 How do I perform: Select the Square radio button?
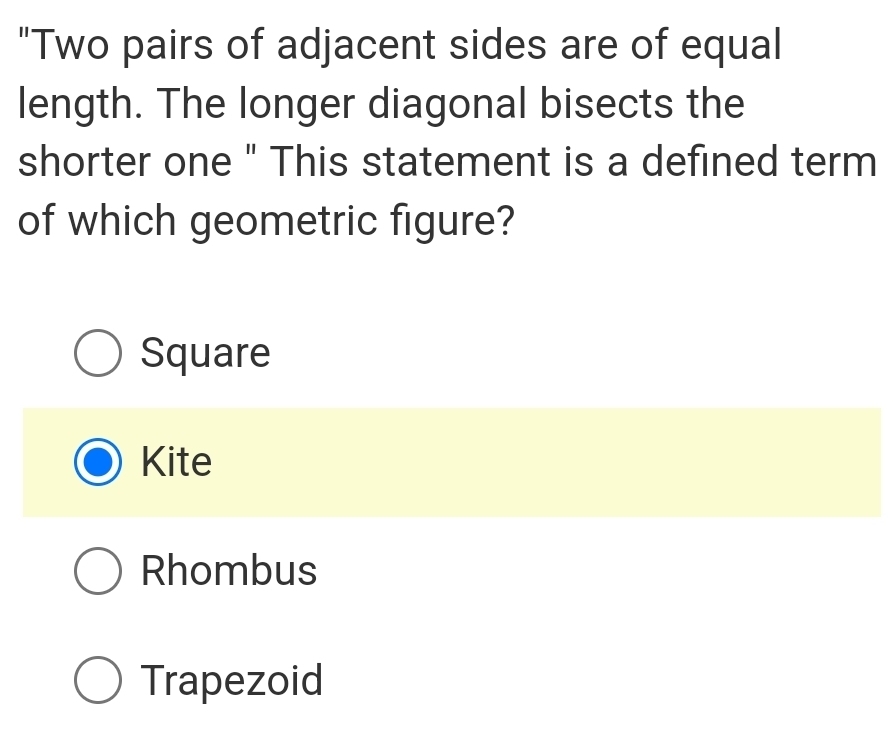[97, 354]
